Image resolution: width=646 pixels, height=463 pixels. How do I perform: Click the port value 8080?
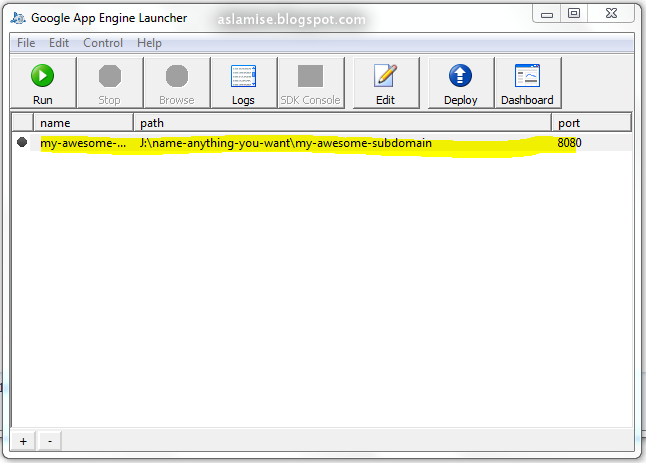(x=569, y=143)
